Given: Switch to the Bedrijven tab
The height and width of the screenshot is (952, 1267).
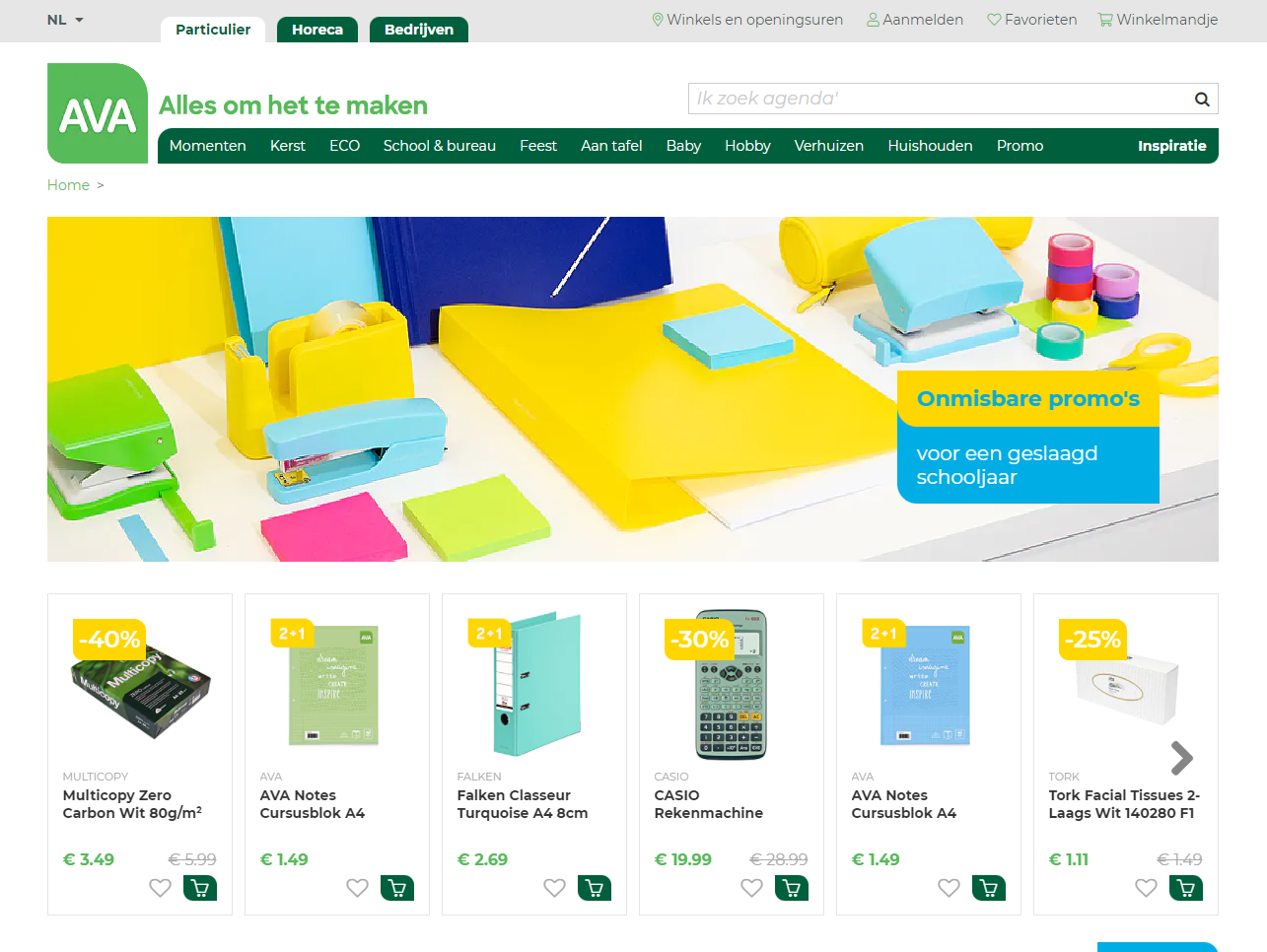Looking at the screenshot, I should click(419, 30).
